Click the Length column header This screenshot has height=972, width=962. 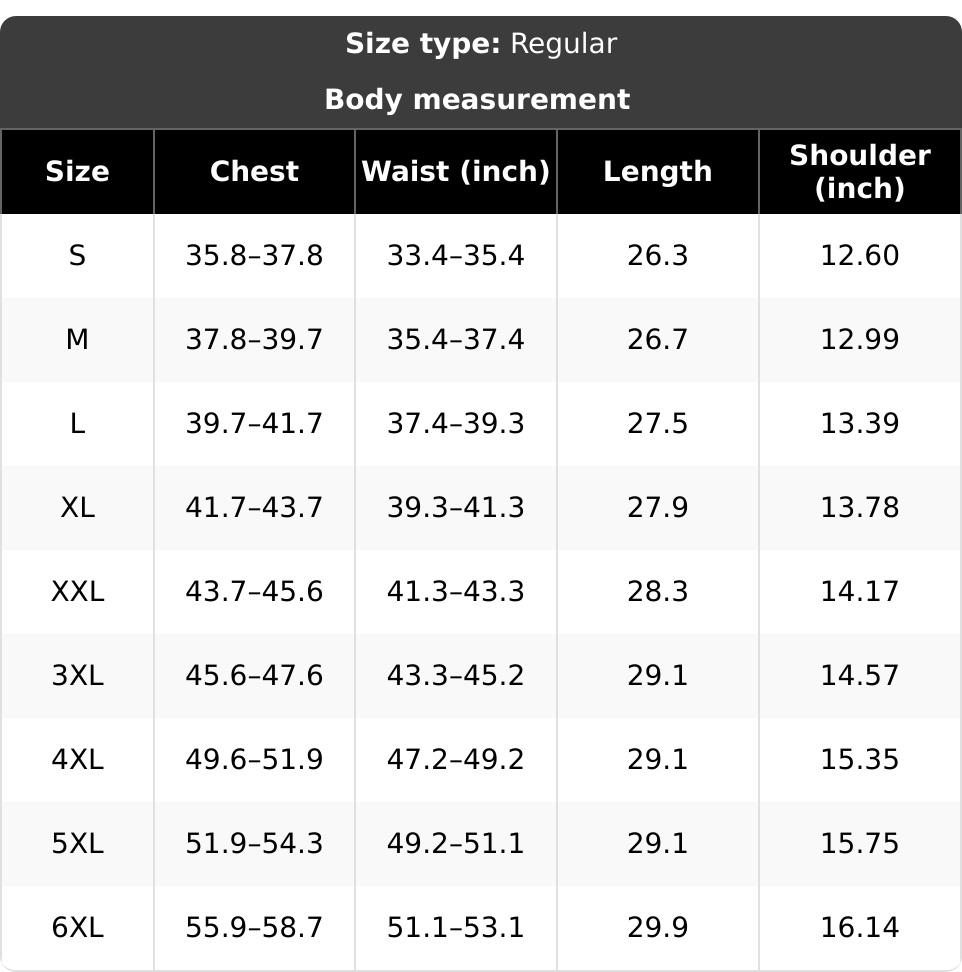point(658,172)
